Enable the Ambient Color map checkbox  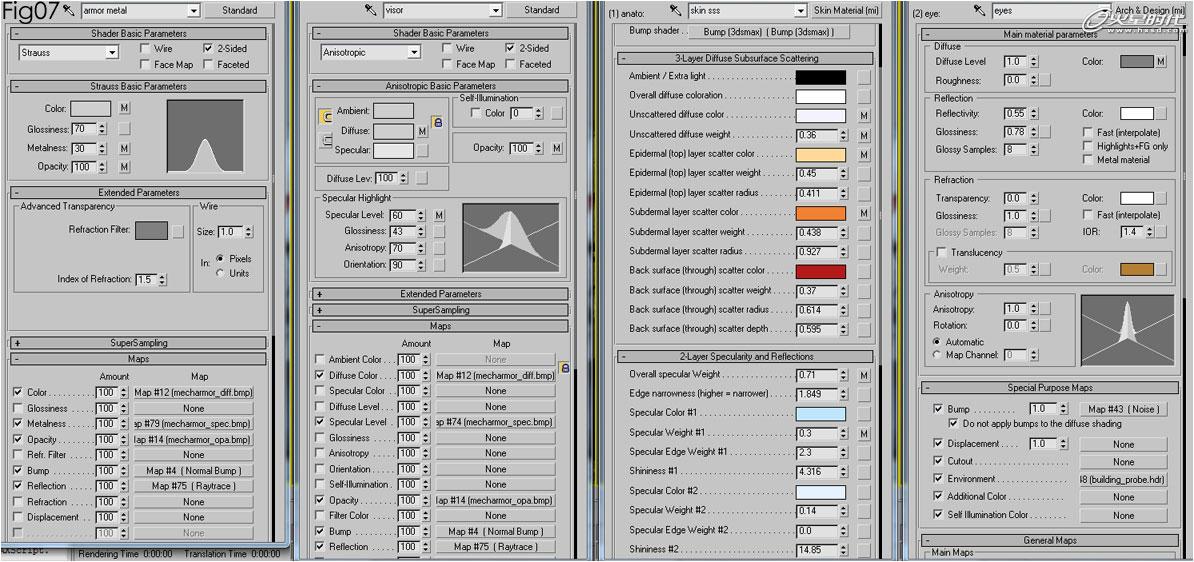click(x=320, y=359)
